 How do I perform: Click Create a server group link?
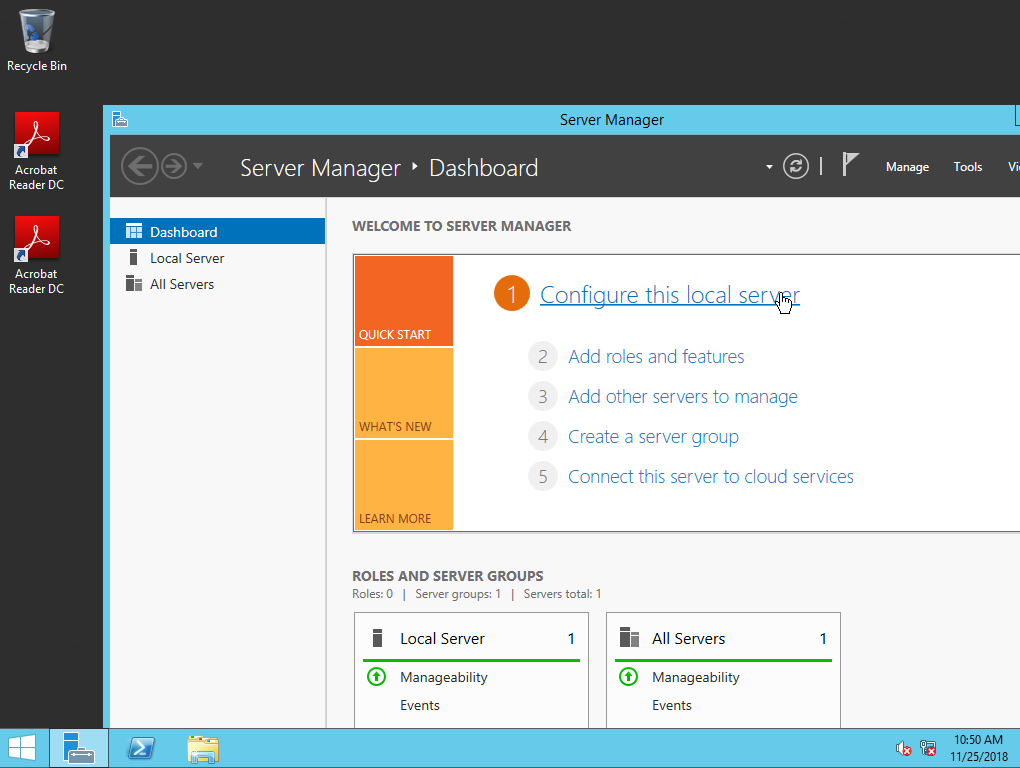653,437
